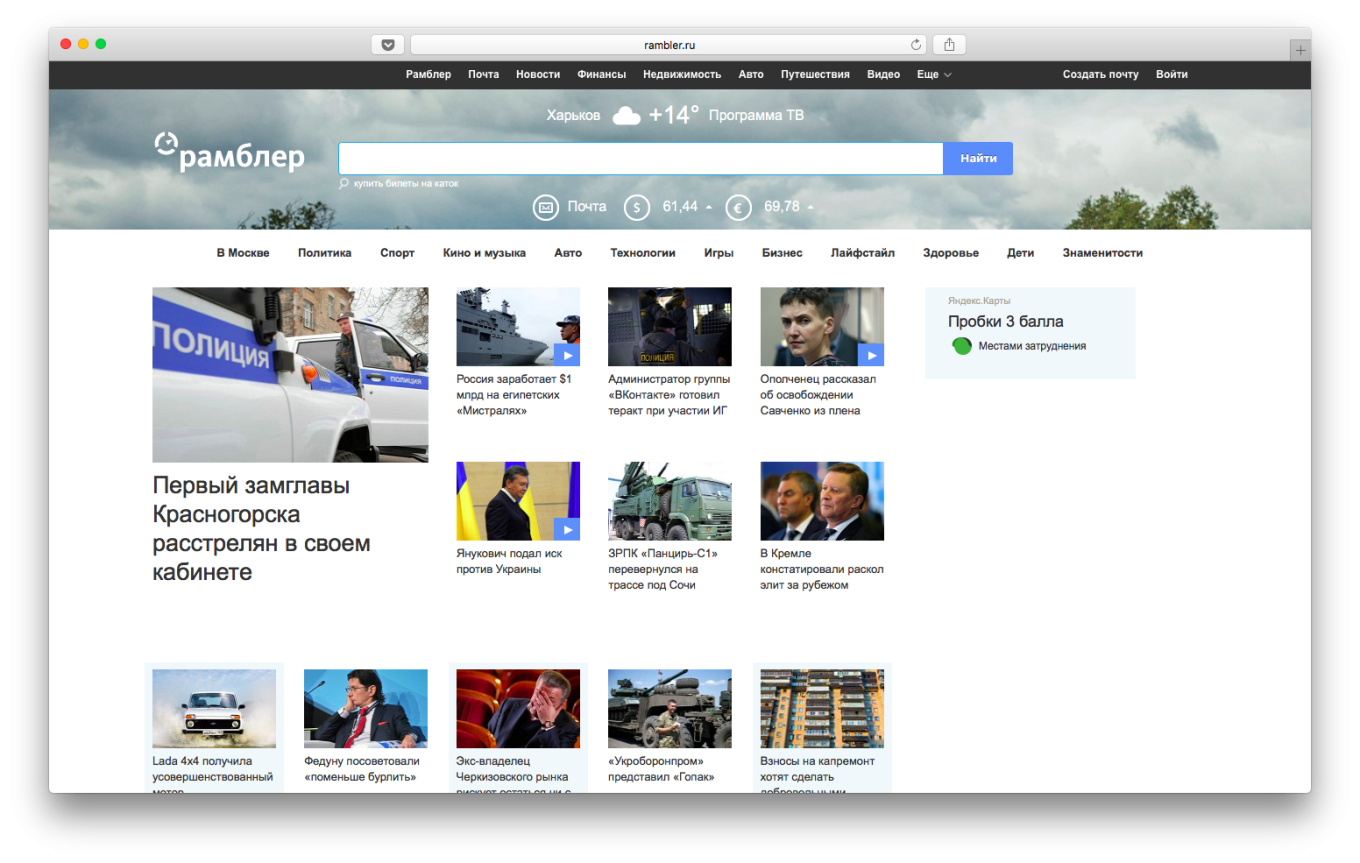The width and height of the screenshot is (1360, 863).
Task: Open article «Укроборонпром» представил «Гопак»
Action: (x=662, y=769)
